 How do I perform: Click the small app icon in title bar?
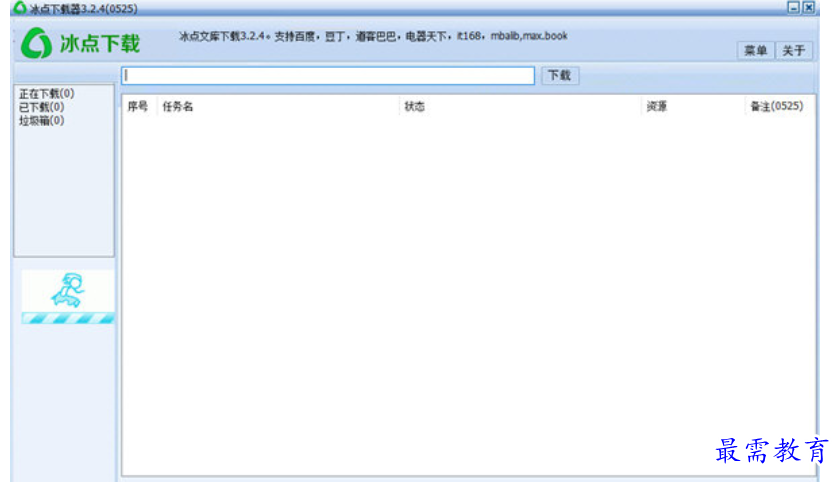(x=20, y=7)
